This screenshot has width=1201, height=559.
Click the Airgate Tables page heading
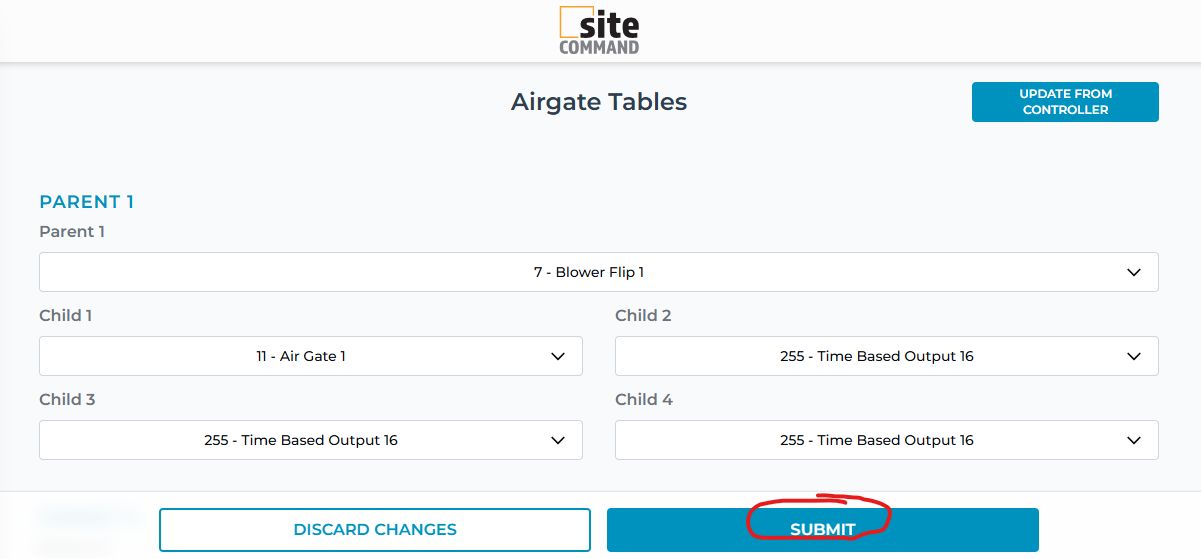pyautogui.click(x=599, y=102)
